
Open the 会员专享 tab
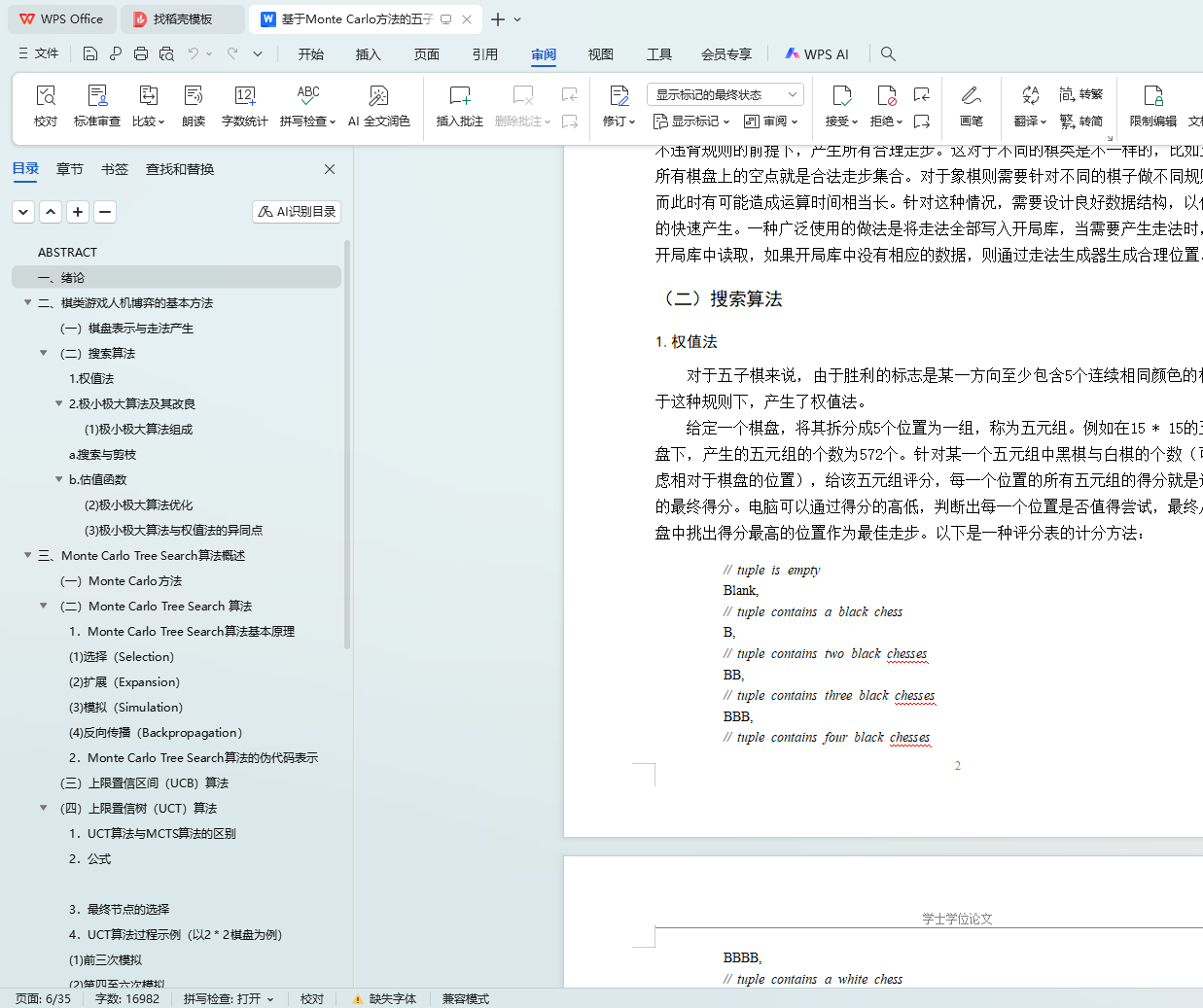pos(726,54)
